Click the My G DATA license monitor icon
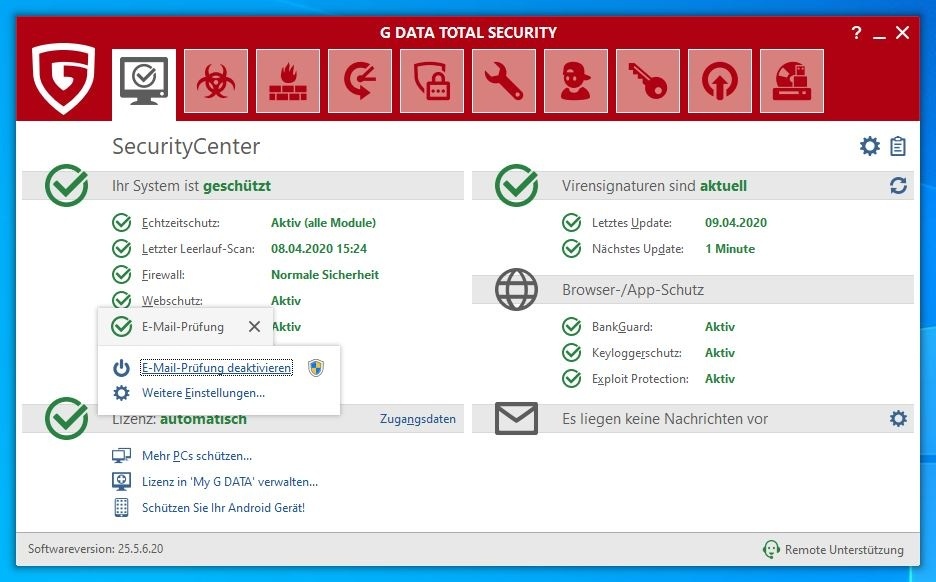This screenshot has width=936, height=582. click(121, 482)
